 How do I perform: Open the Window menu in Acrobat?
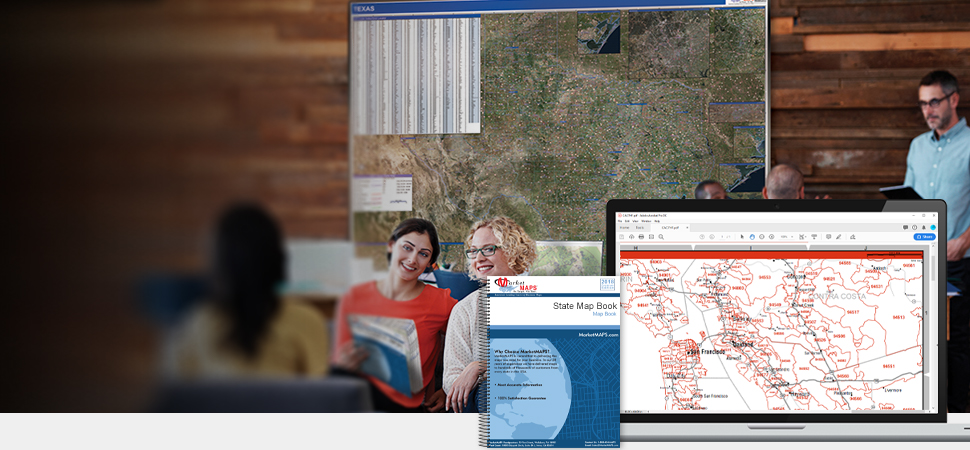[x=646, y=221]
